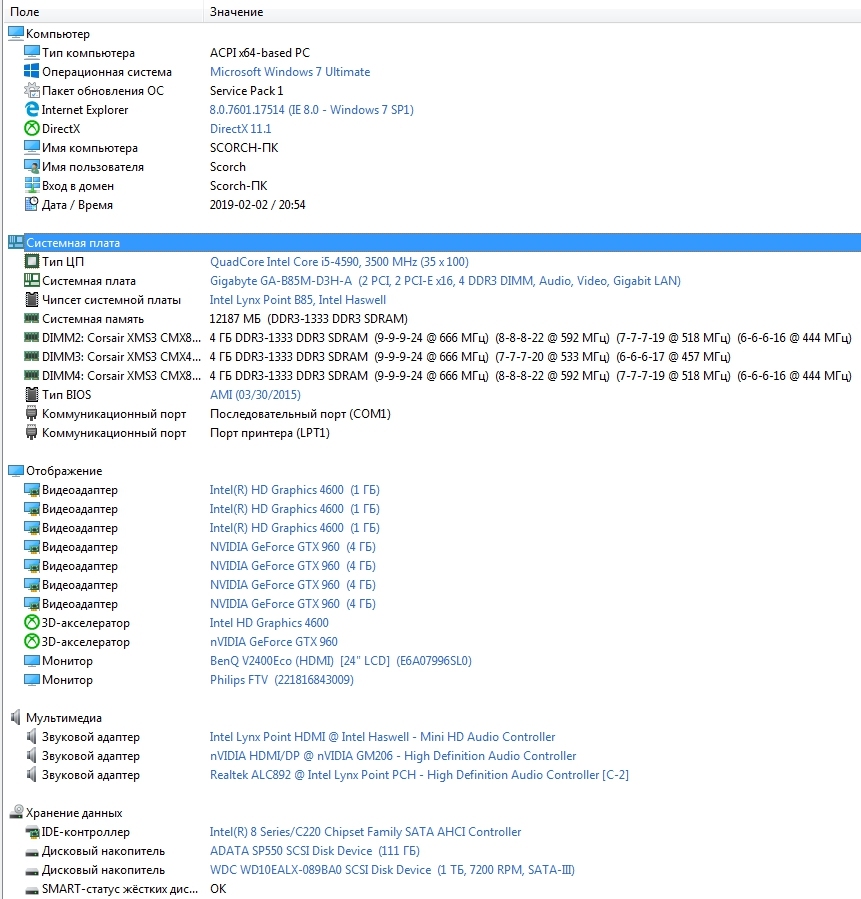Open the DirectX 11.1 link
The image size is (861, 899).
point(240,128)
